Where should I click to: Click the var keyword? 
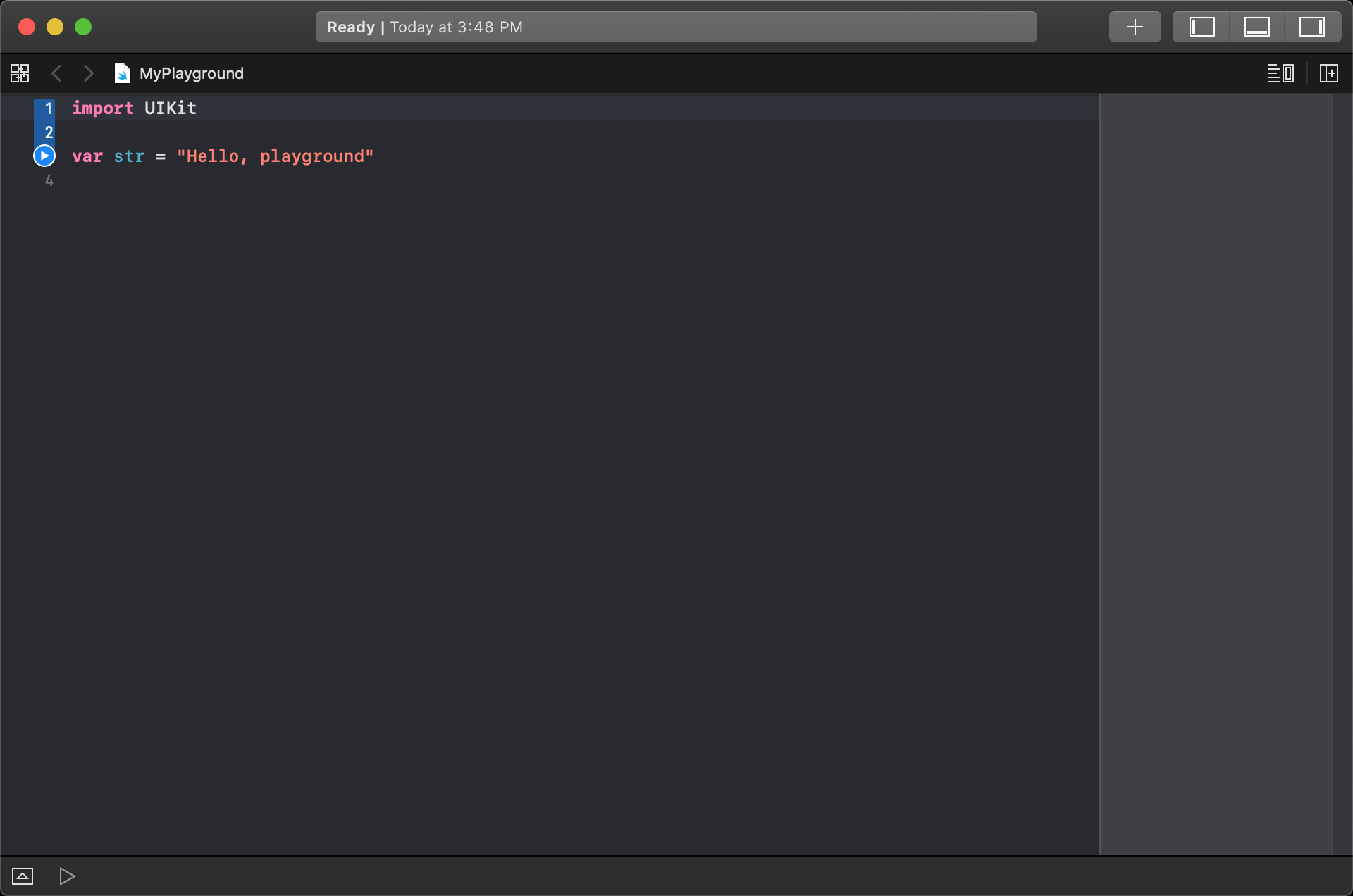pos(87,156)
